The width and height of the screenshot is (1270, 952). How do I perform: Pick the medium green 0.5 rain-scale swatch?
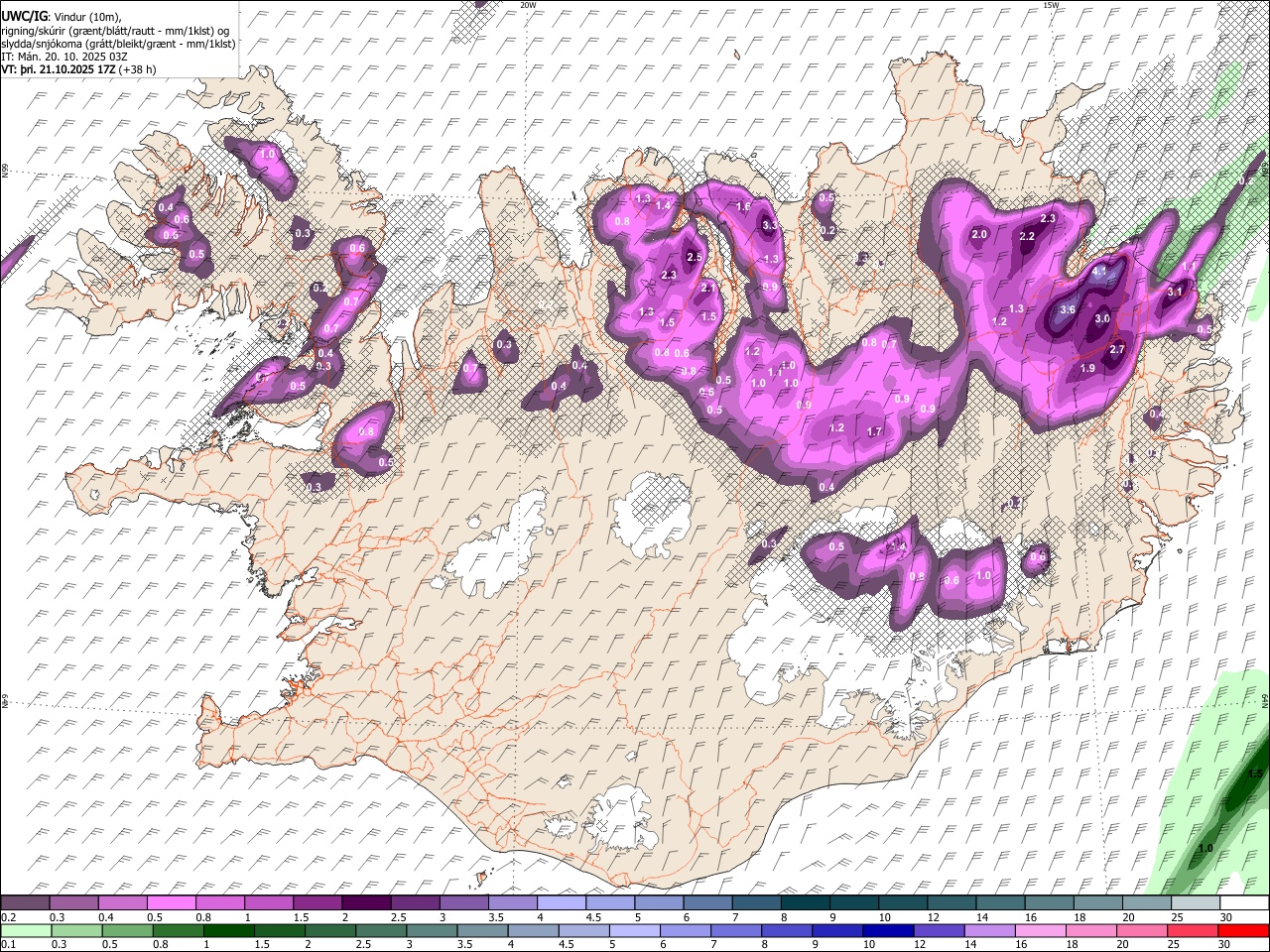[x=127, y=930]
